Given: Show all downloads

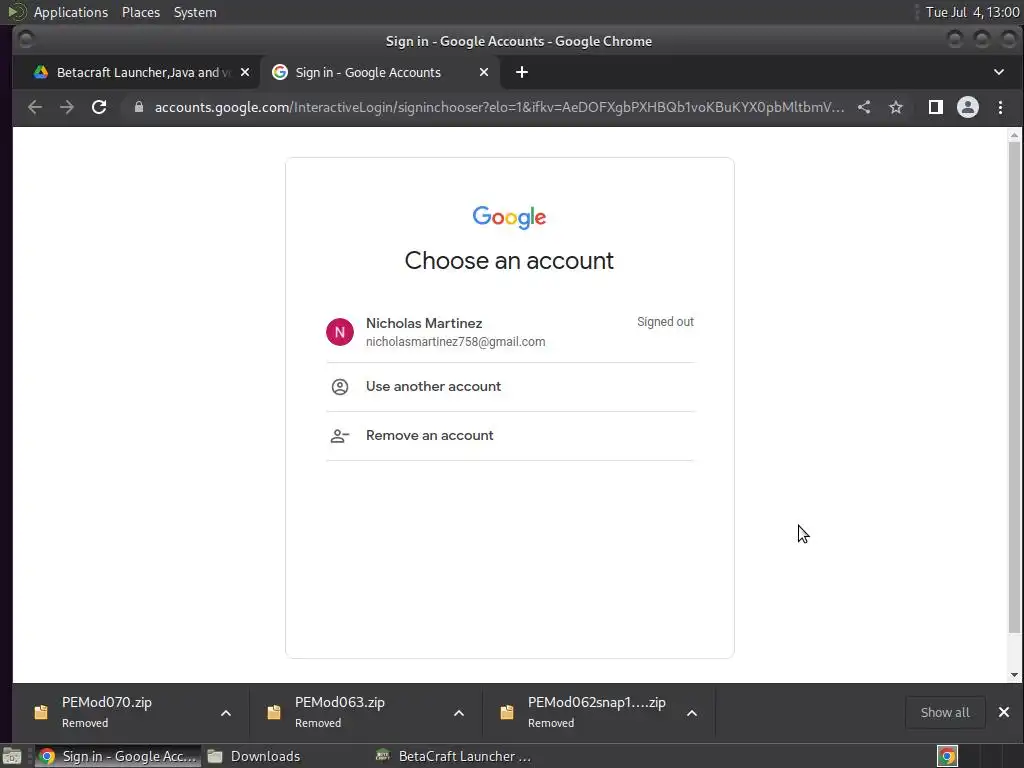Looking at the screenshot, I should tap(945, 712).
